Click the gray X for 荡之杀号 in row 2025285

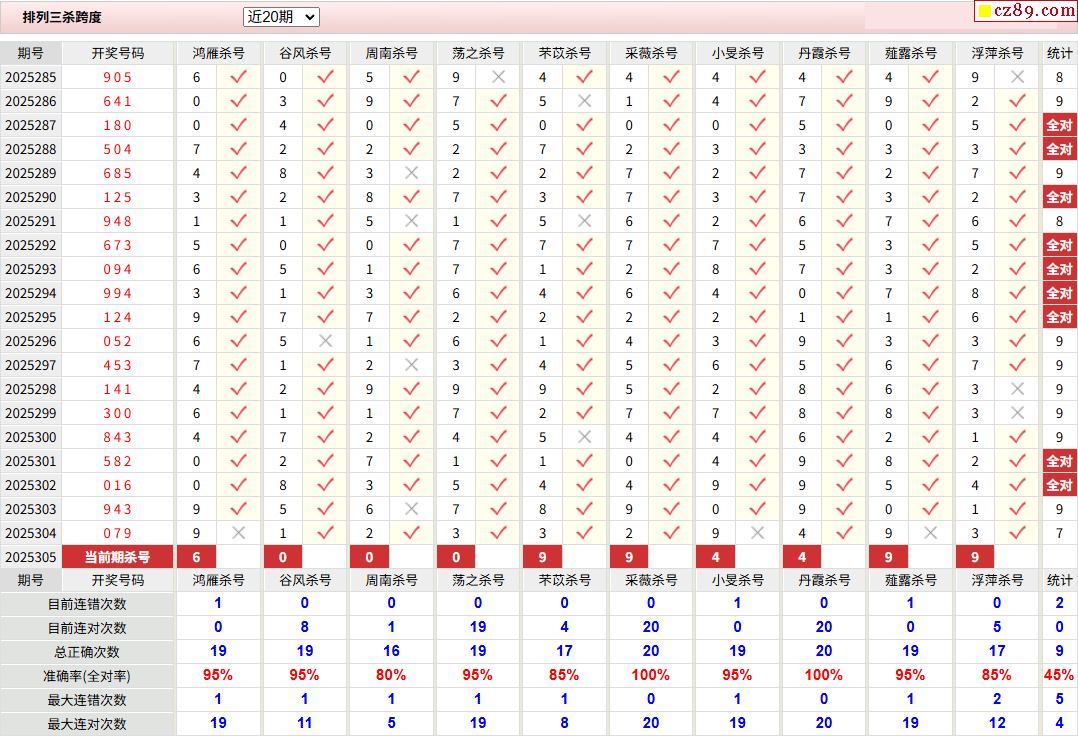(x=498, y=77)
